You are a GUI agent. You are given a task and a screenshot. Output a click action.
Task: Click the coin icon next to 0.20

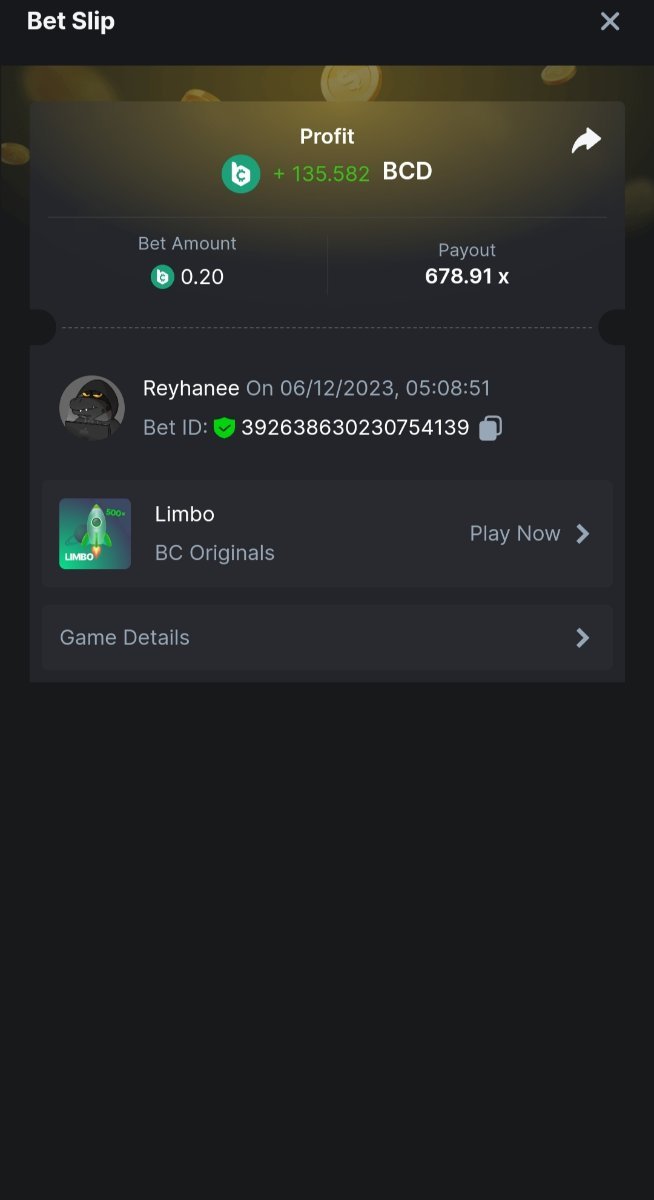(162, 277)
